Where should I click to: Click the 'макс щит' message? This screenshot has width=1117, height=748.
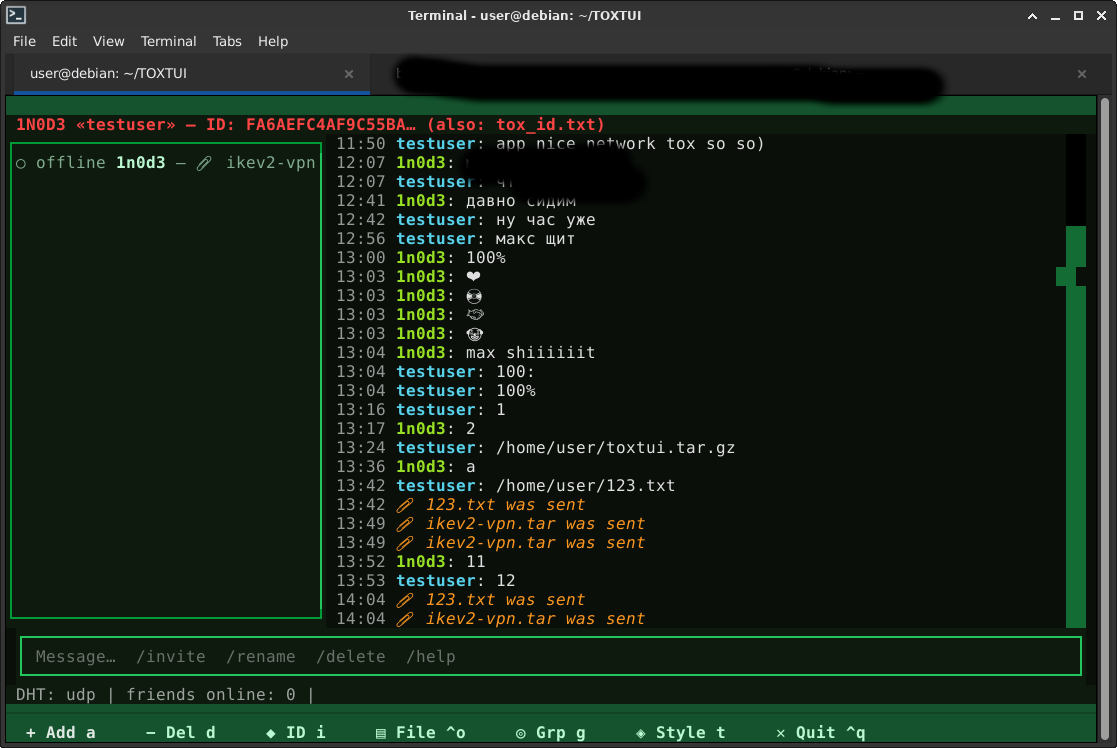click(x=535, y=239)
